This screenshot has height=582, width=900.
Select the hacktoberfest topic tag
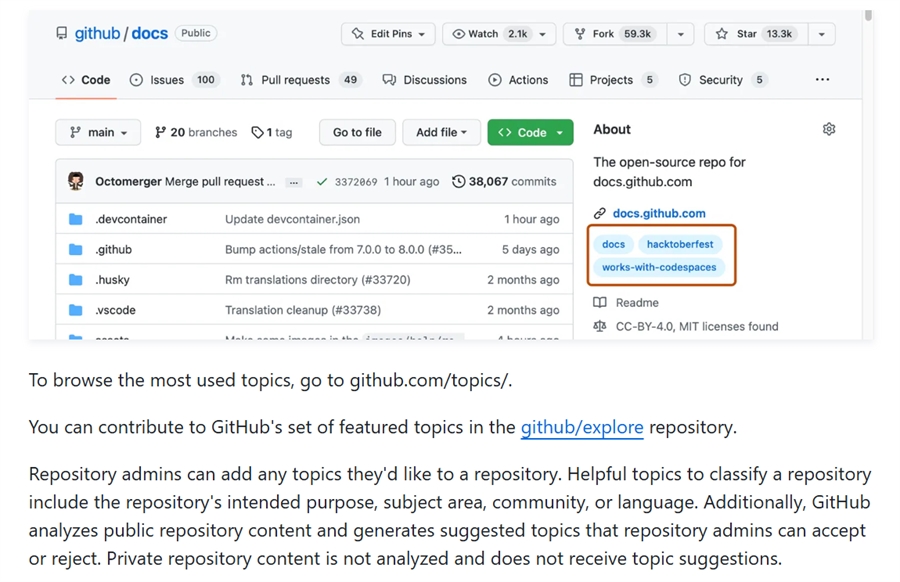coord(680,244)
